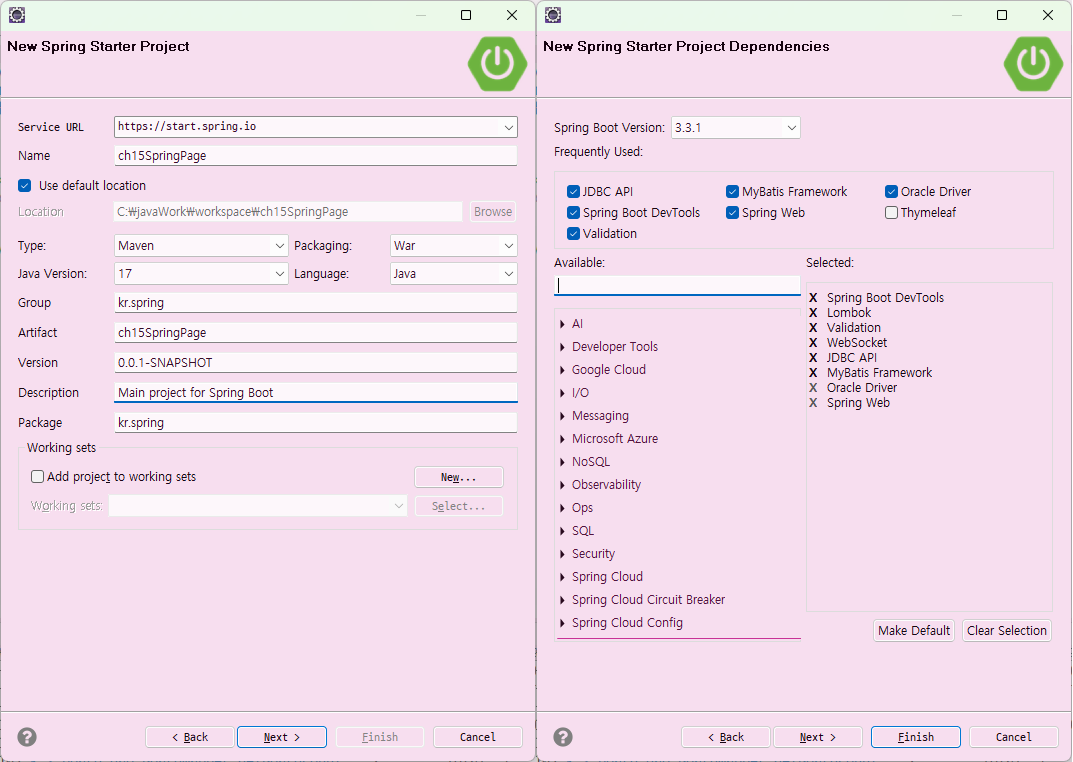Uncheck Validation in Frequently Used

573,234
